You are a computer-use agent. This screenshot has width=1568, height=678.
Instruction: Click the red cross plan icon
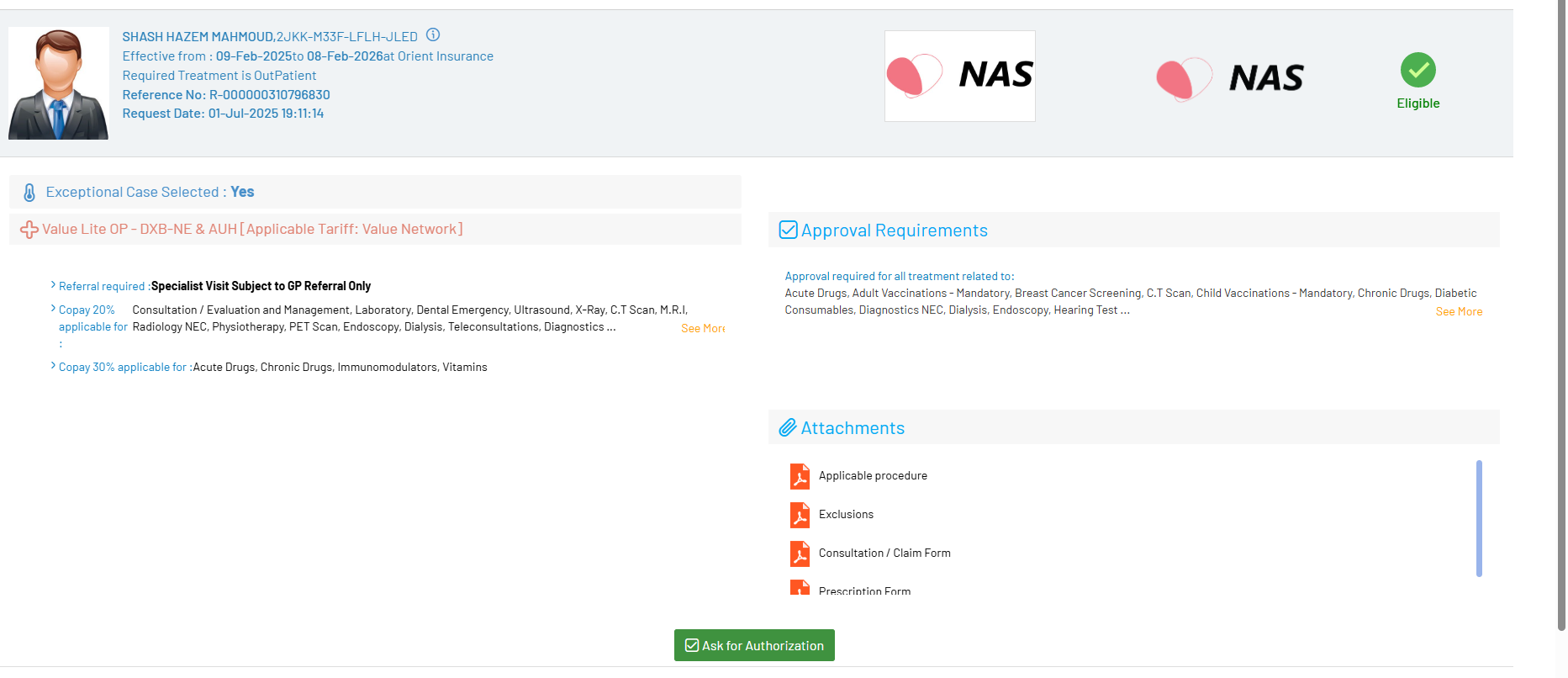29,230
